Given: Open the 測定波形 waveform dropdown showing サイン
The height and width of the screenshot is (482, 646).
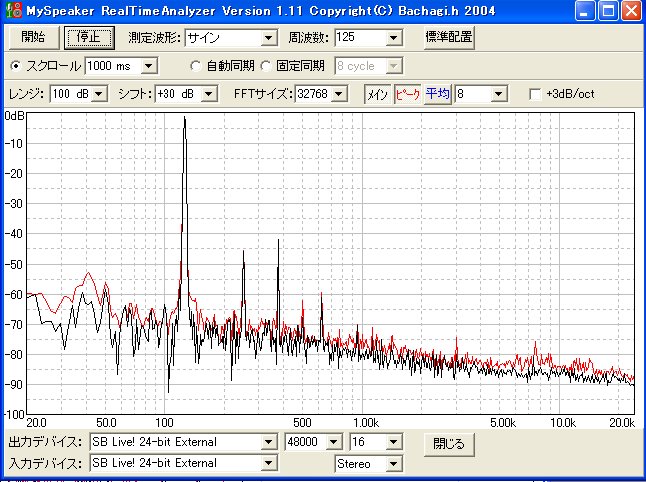Looking at the screenshot, I should click(x=268, y=38).
